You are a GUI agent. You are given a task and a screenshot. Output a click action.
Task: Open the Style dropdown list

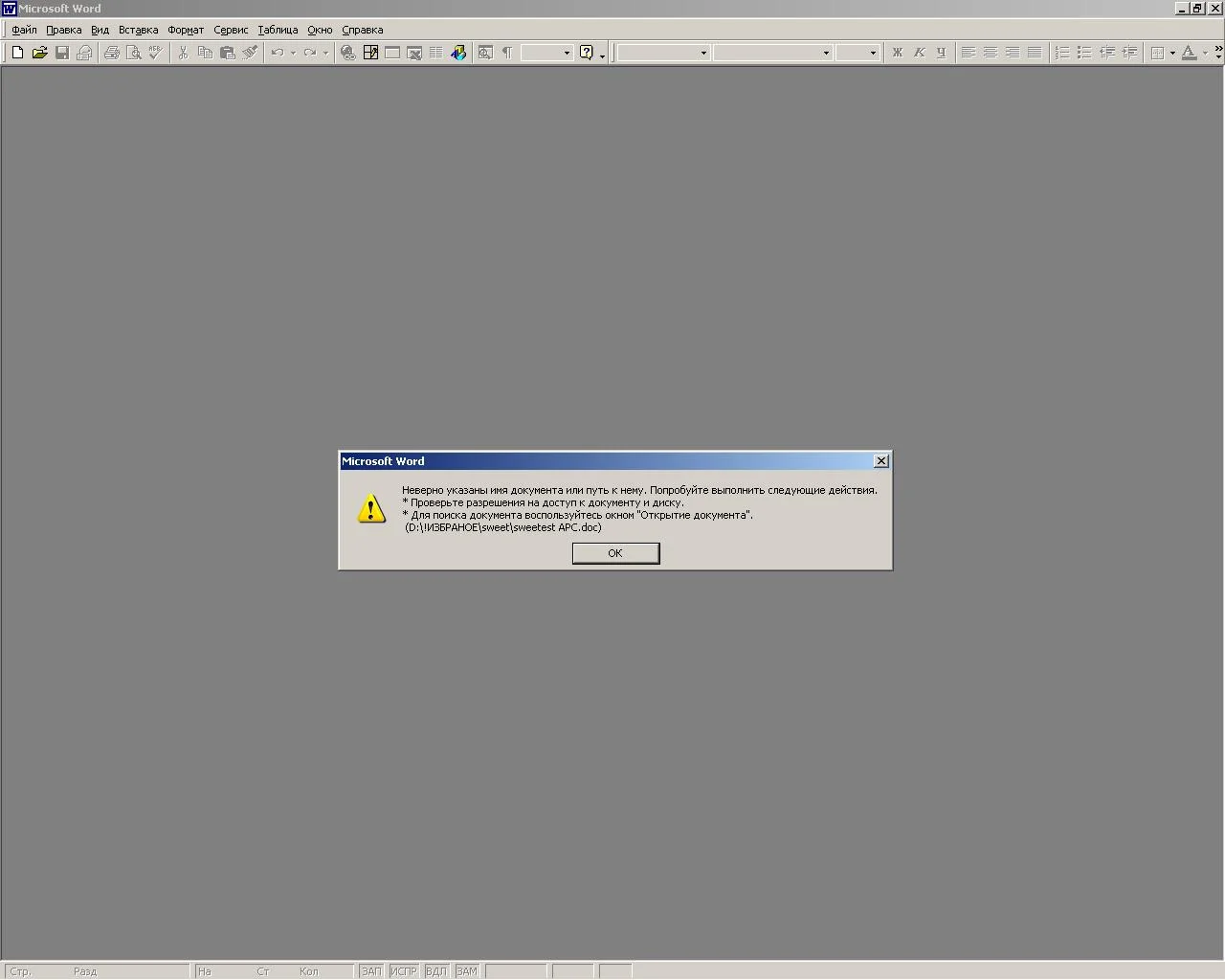click(x=703, y=53)
